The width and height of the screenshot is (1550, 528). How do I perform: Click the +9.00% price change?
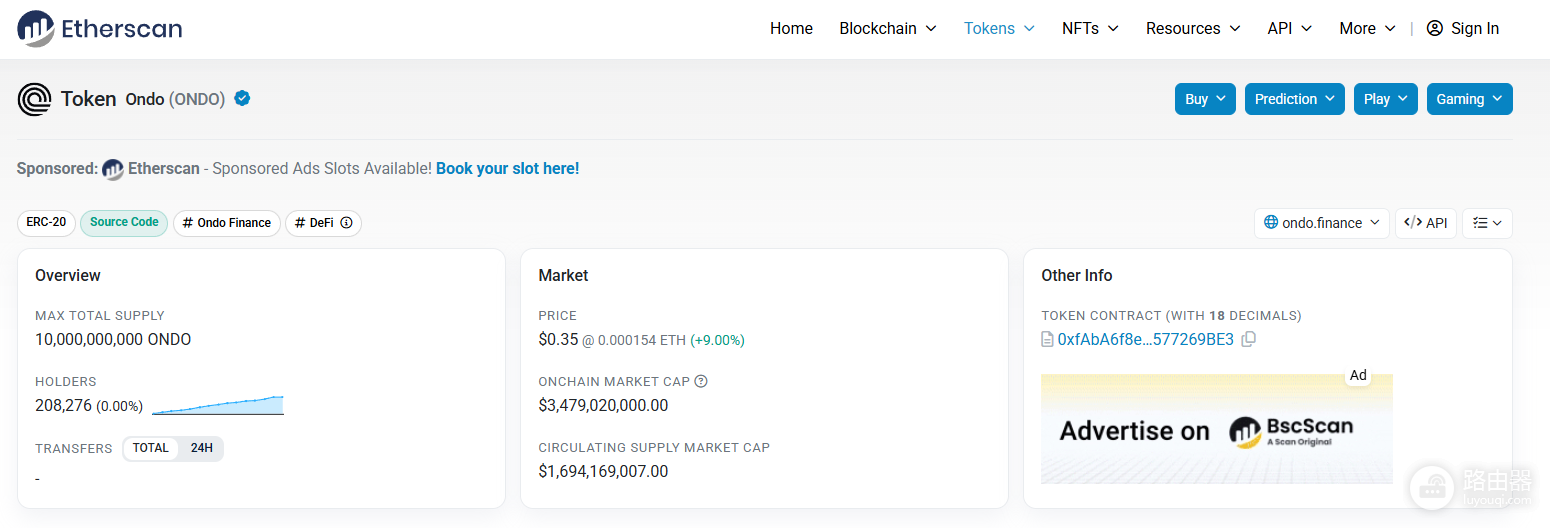(717, 340)
